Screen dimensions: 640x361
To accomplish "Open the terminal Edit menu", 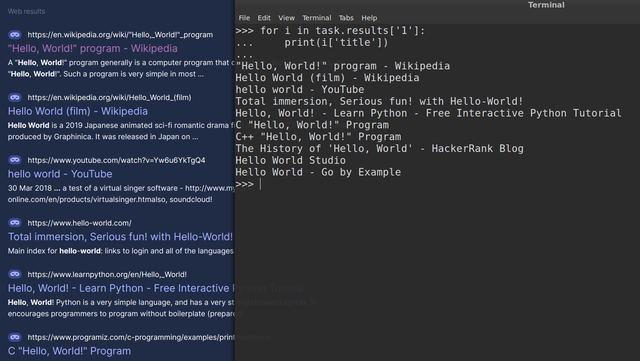I will [x=264, y=18].
